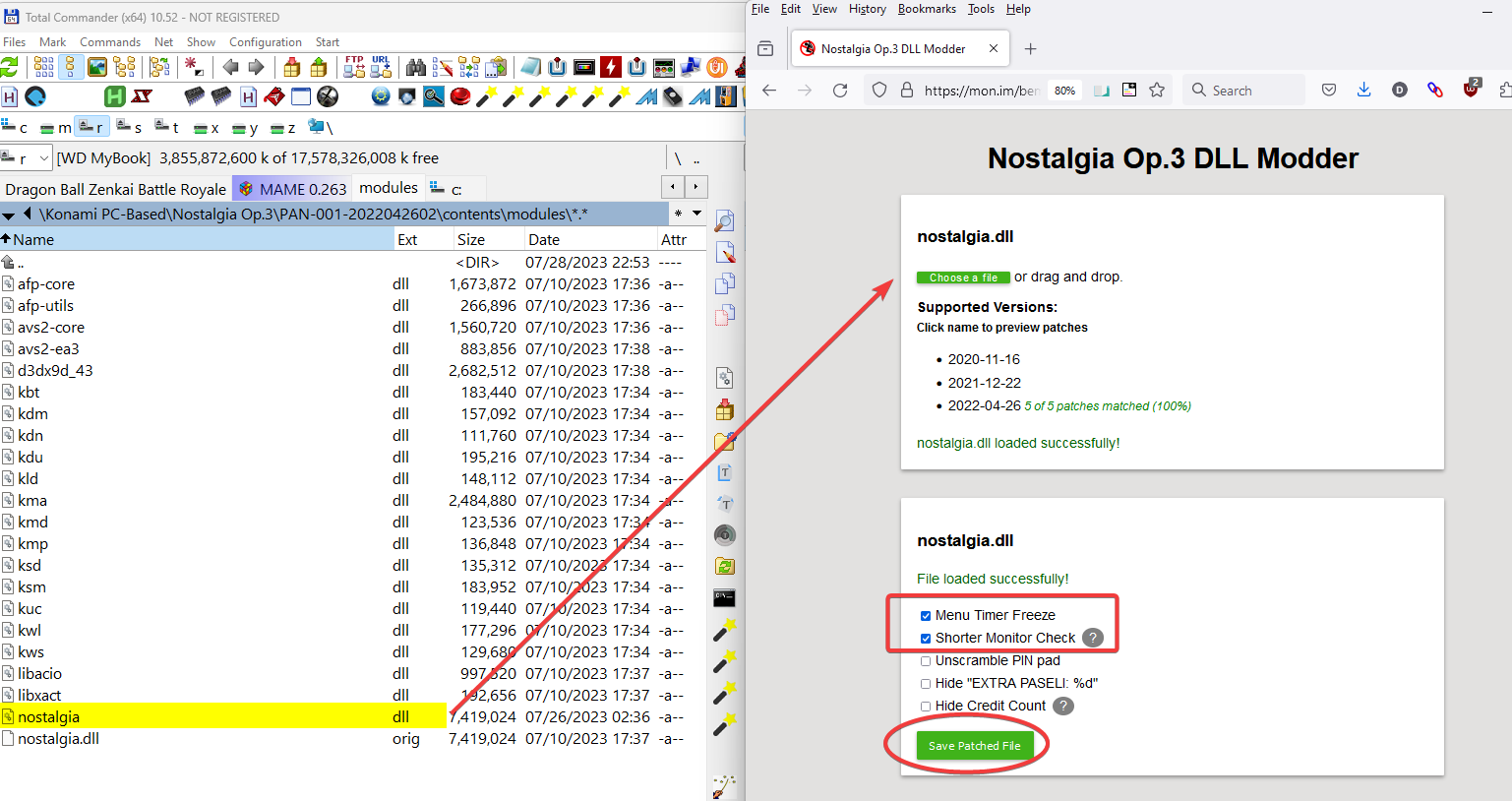Uncheck Menu Timer Freeze

pos(926,616)
